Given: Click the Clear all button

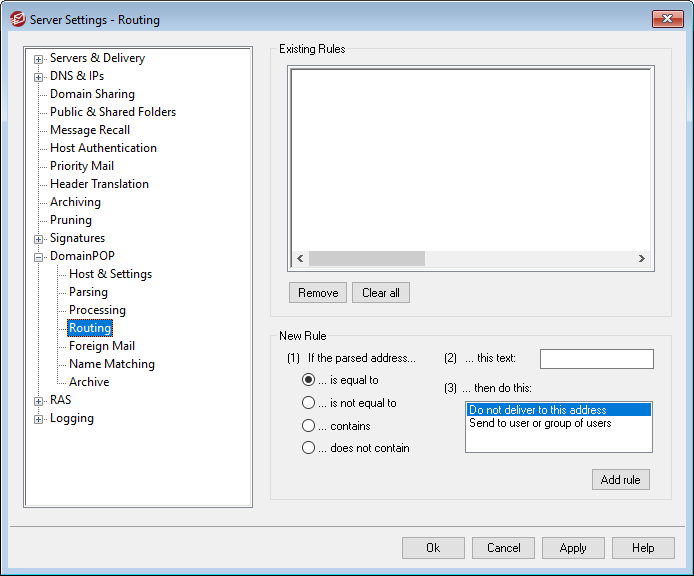Looking at the screenshot, I should (381, 293).
